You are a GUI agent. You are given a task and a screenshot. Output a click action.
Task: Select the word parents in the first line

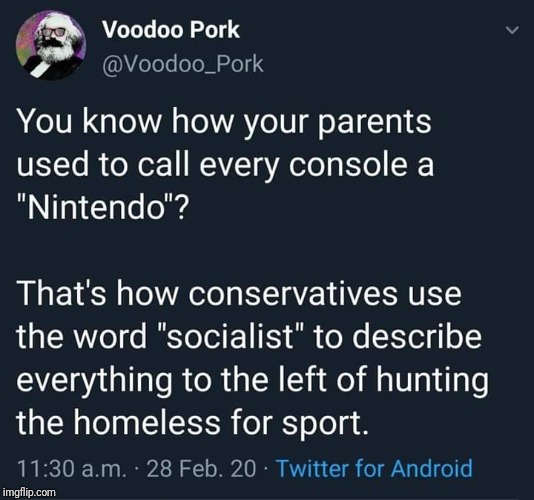pyautogui.click(x=374, y=124)
